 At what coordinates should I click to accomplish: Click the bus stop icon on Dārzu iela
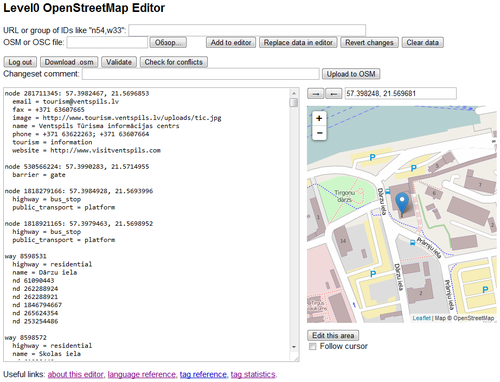pos(388,192)
